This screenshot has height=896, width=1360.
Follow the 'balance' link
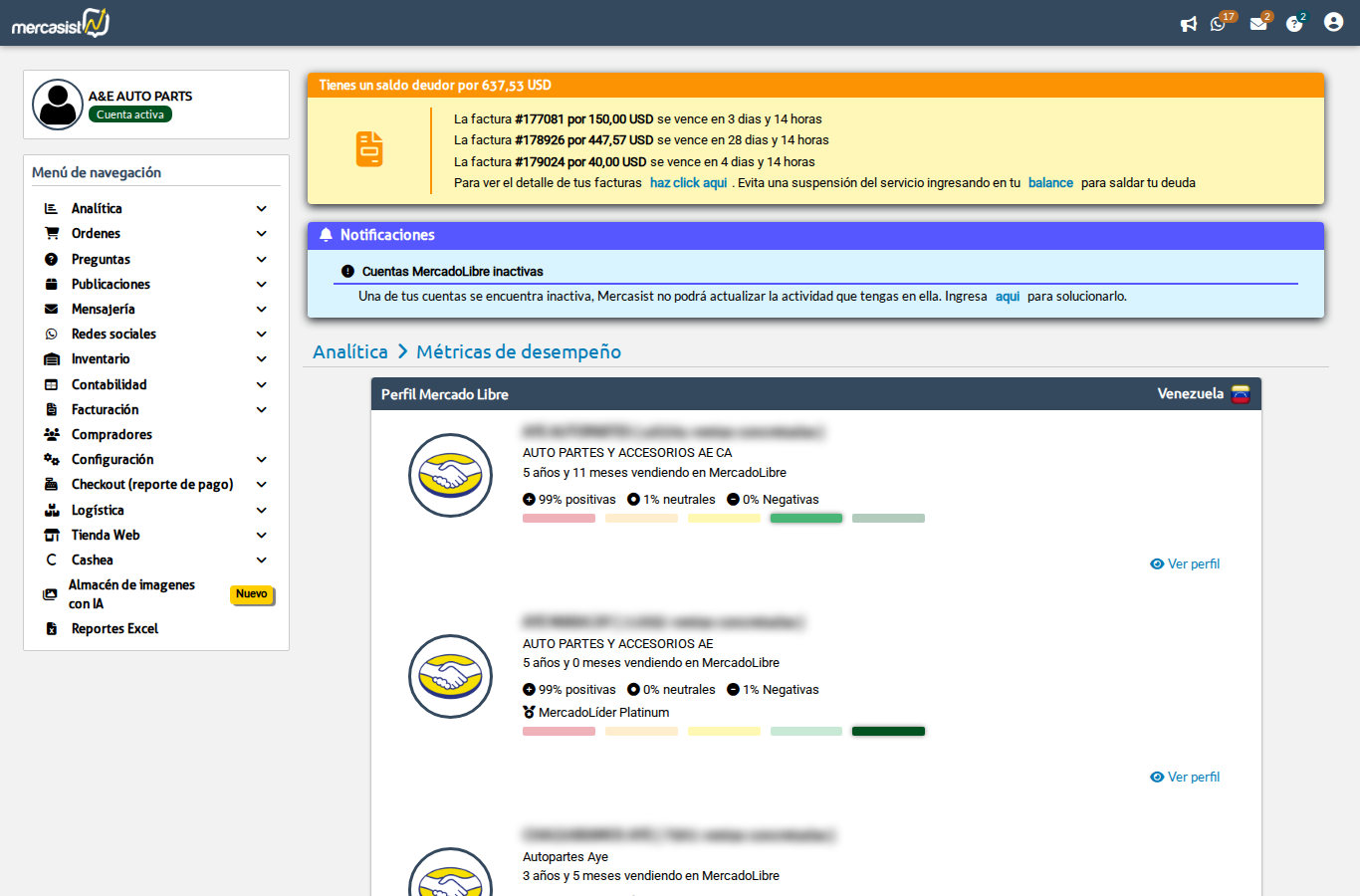tap(1050, 183)
